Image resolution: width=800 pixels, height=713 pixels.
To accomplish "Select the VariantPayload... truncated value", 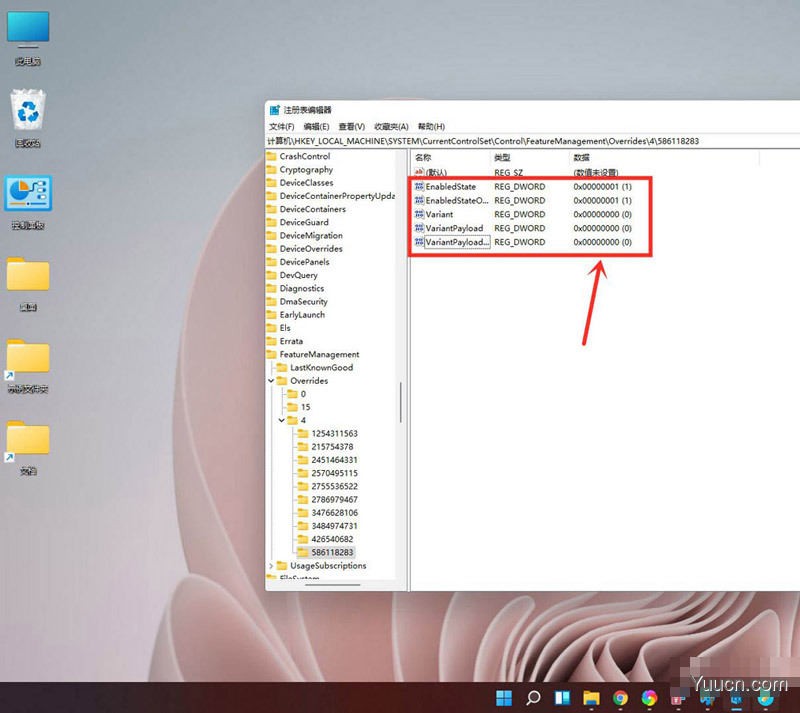I will tap(458, 242).
